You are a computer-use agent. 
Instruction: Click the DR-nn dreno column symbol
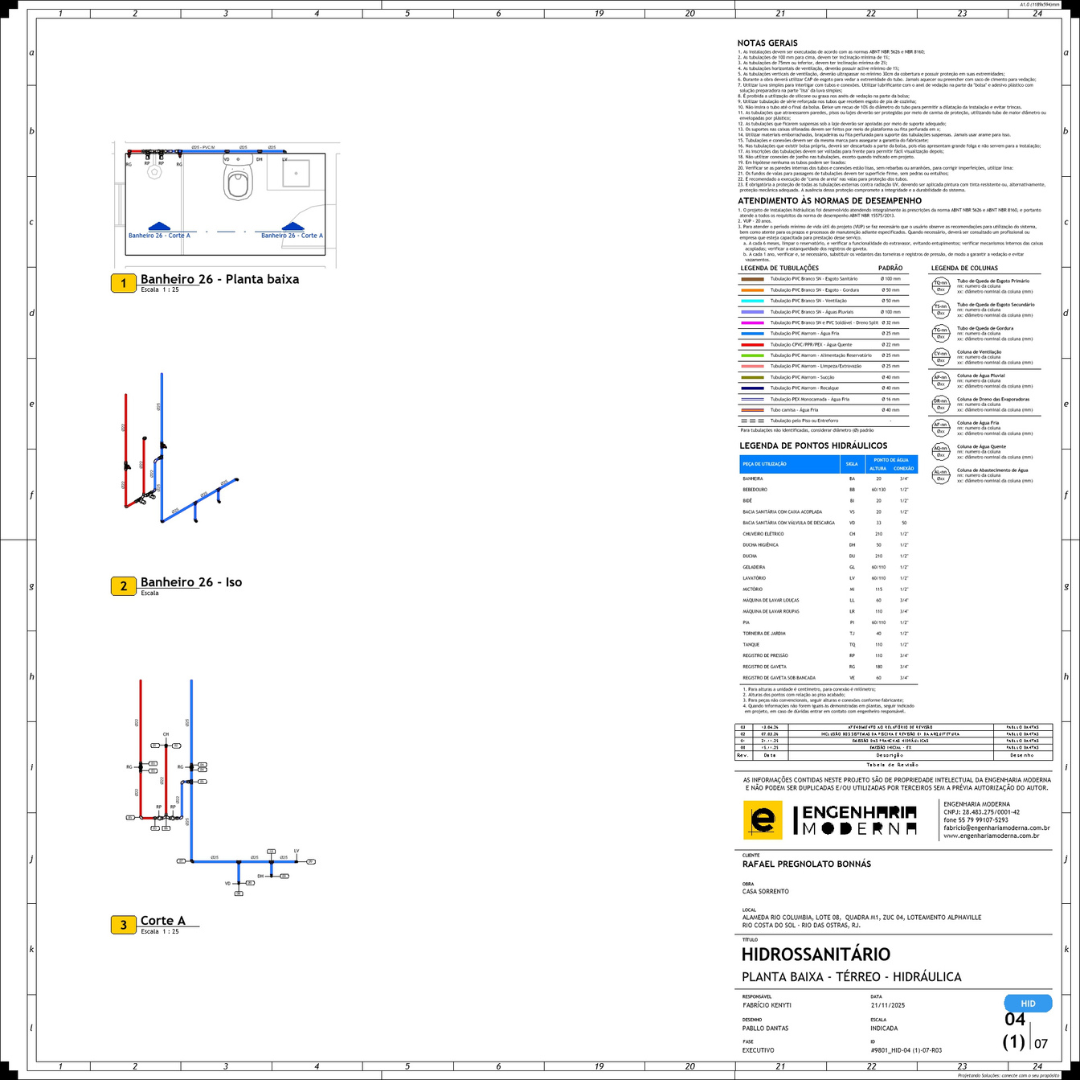(x=941, y=404)
